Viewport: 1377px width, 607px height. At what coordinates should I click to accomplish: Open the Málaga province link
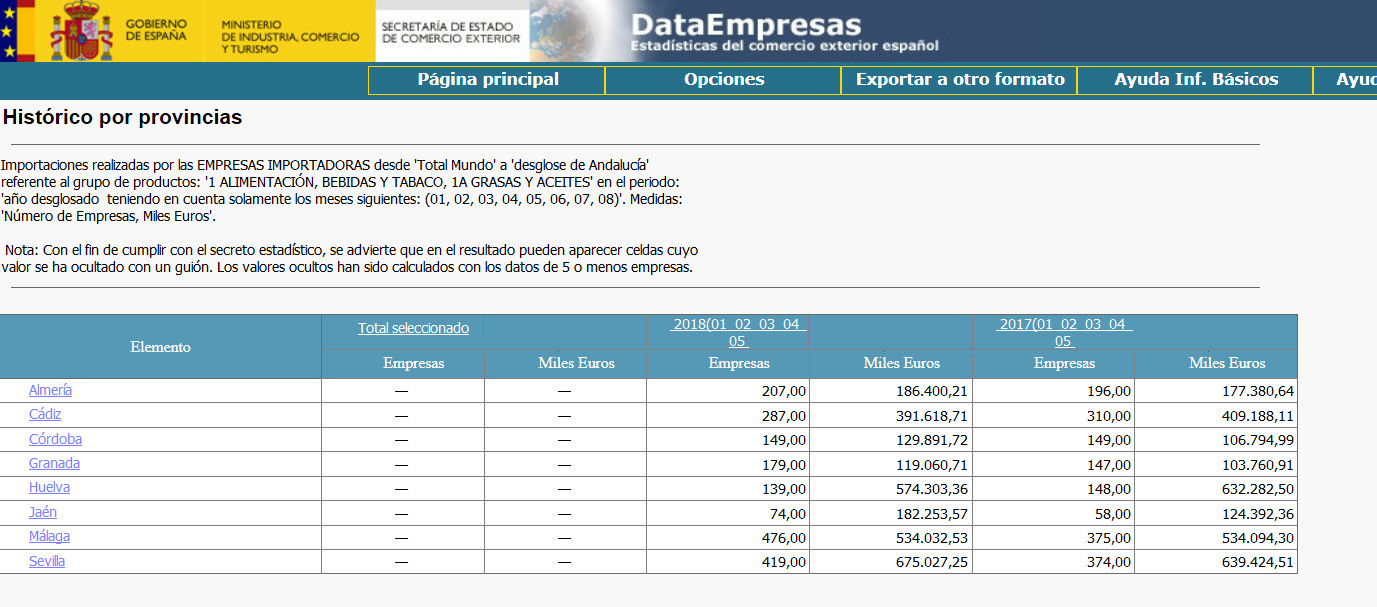(49, 536)
